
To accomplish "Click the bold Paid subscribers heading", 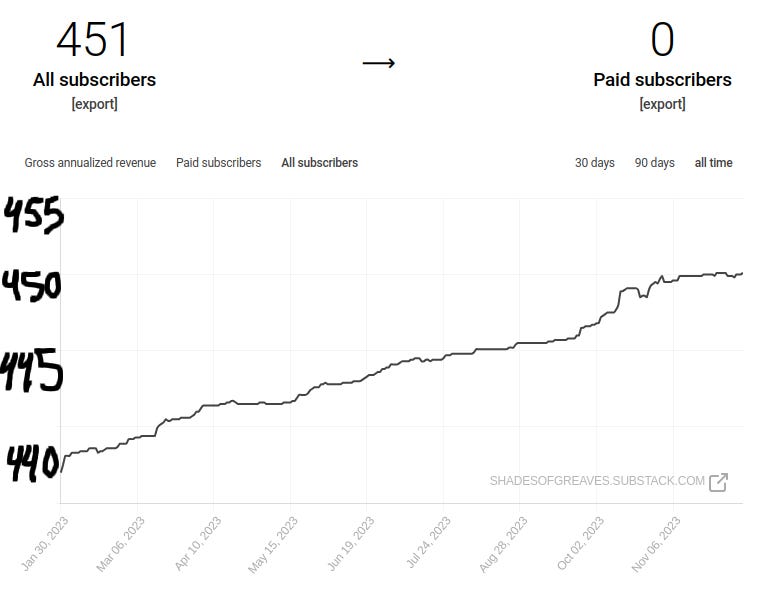I will pyautogui.click(x=662, y=80).
